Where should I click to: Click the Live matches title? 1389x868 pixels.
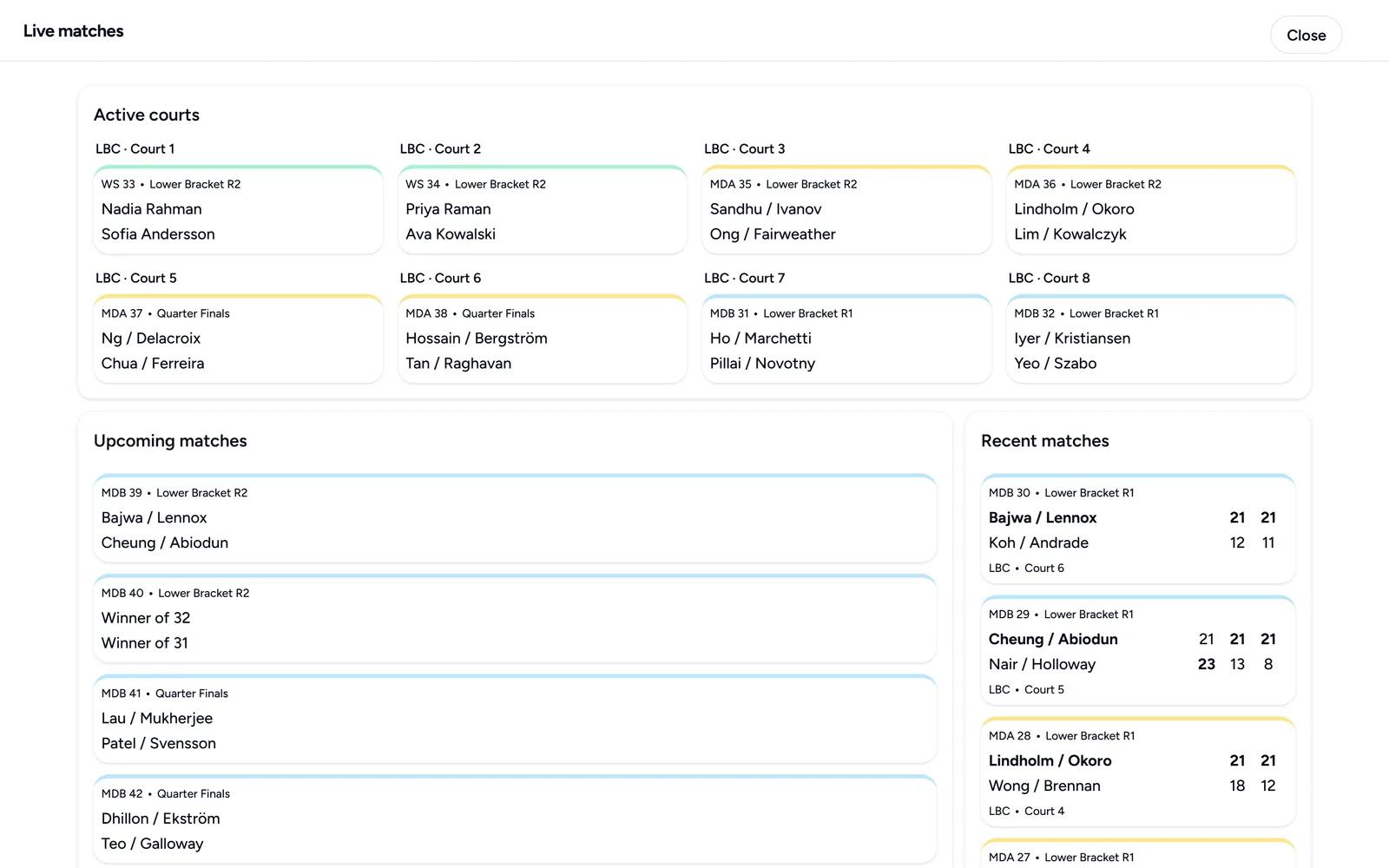tap(74, 31)
